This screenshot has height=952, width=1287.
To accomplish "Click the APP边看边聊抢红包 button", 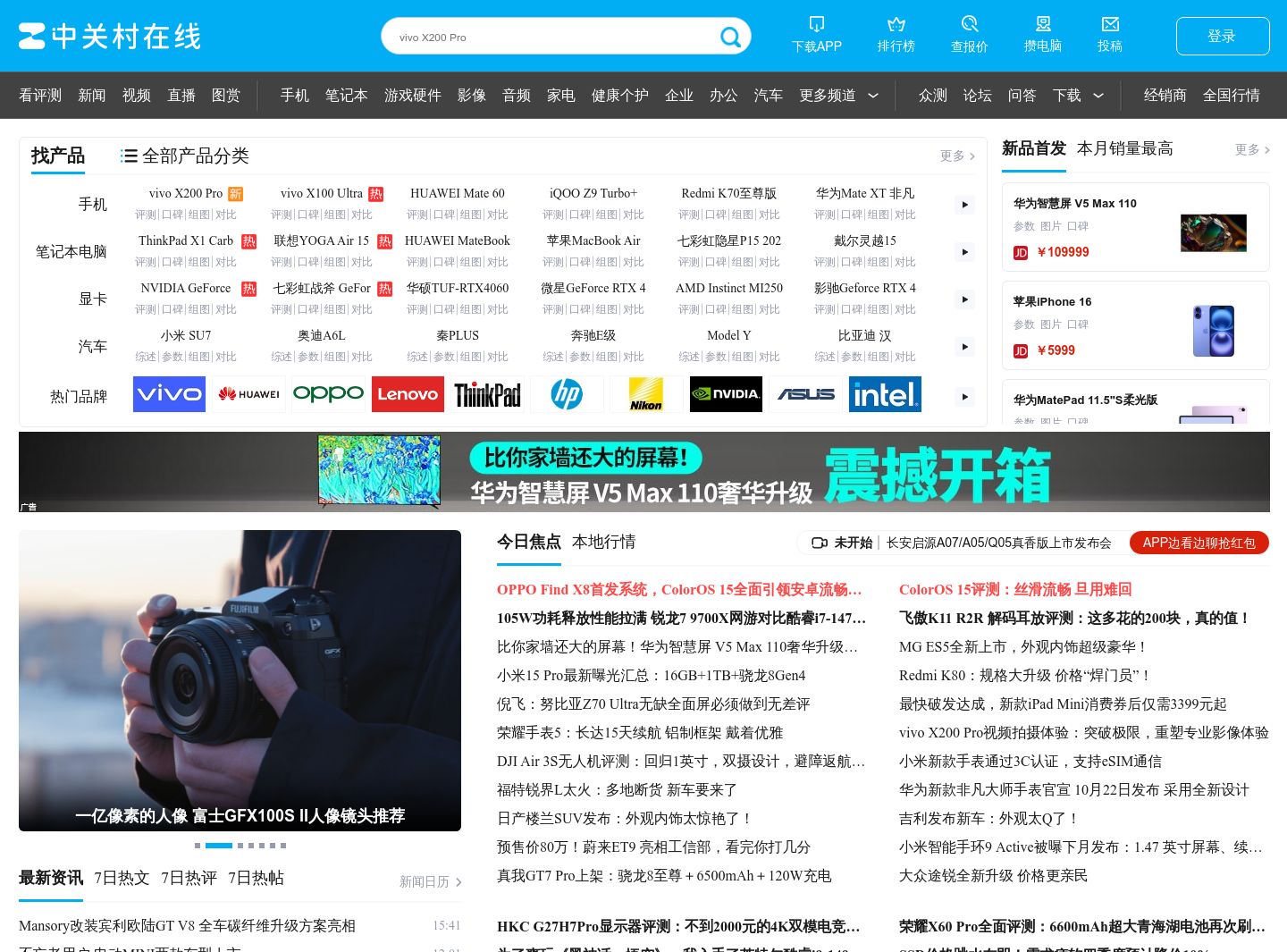I will (x=1199, y=543).
